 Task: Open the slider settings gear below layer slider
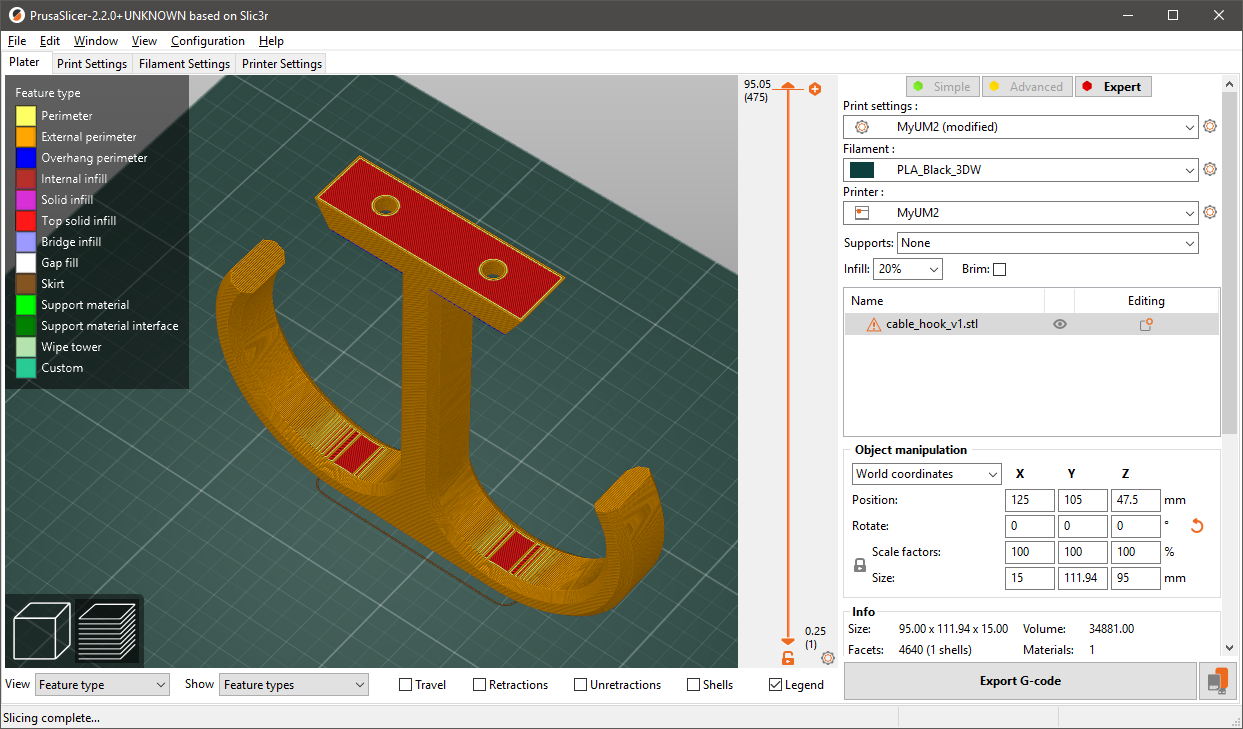828,658
